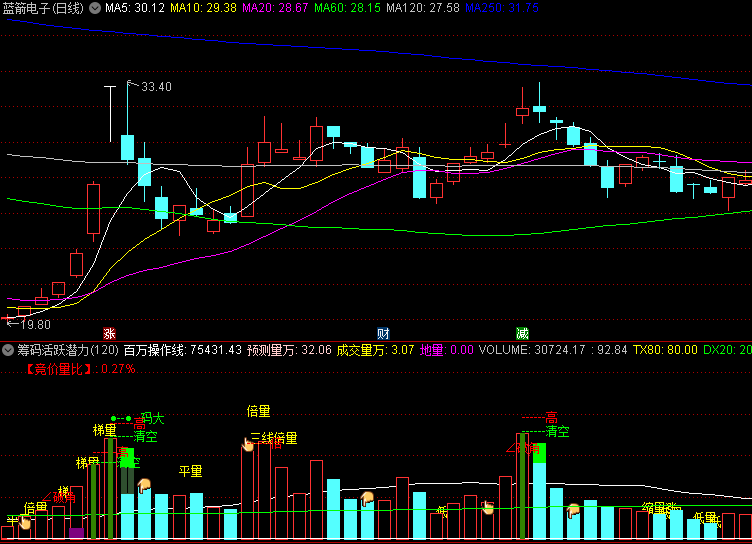Click the hand pointer icon beside 三线倍量
This screenshot has width=752, height=544.
[x=247, y=444]
